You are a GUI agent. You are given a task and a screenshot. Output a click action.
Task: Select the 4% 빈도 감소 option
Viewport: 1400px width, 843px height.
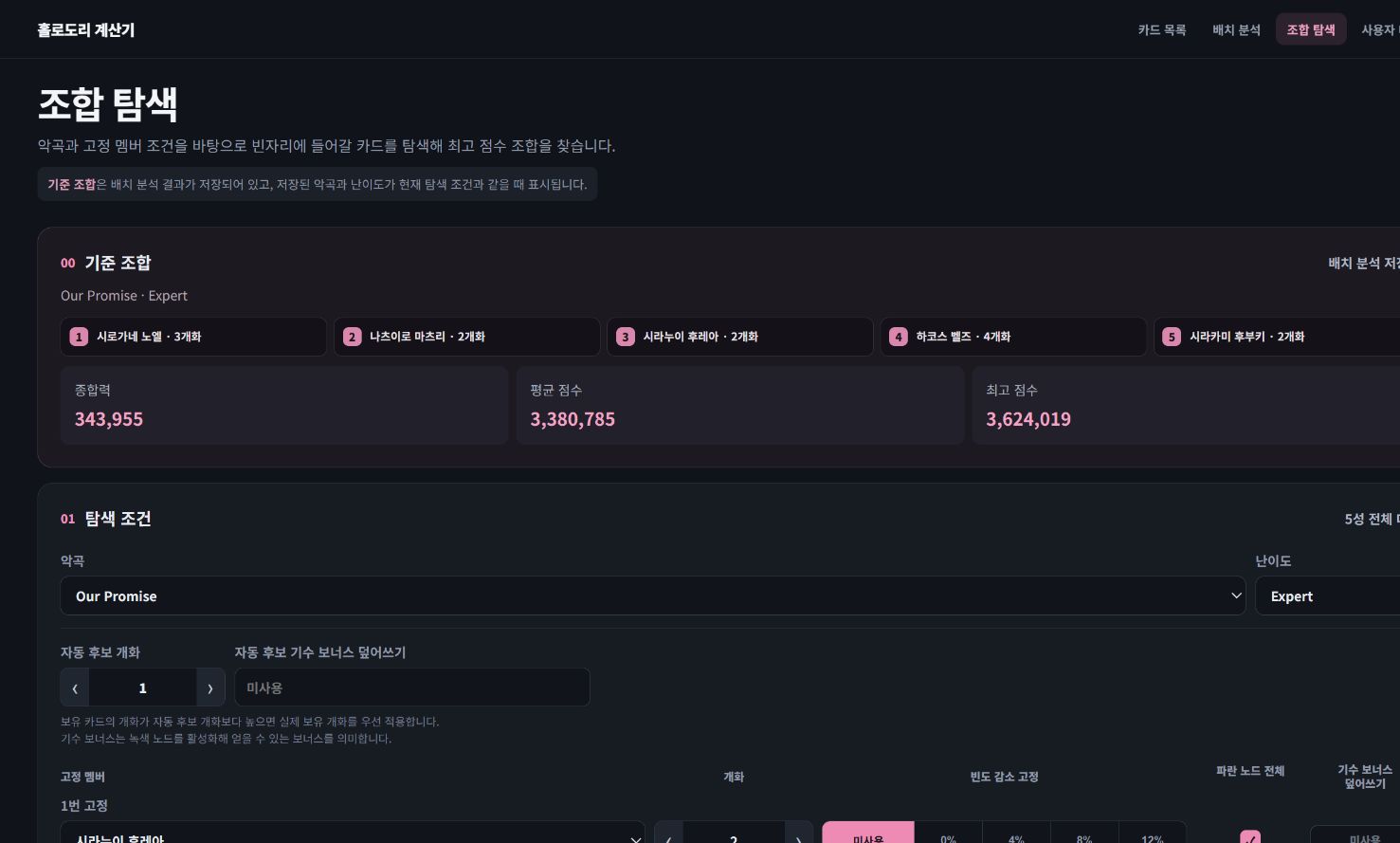tap(1016, 834)
